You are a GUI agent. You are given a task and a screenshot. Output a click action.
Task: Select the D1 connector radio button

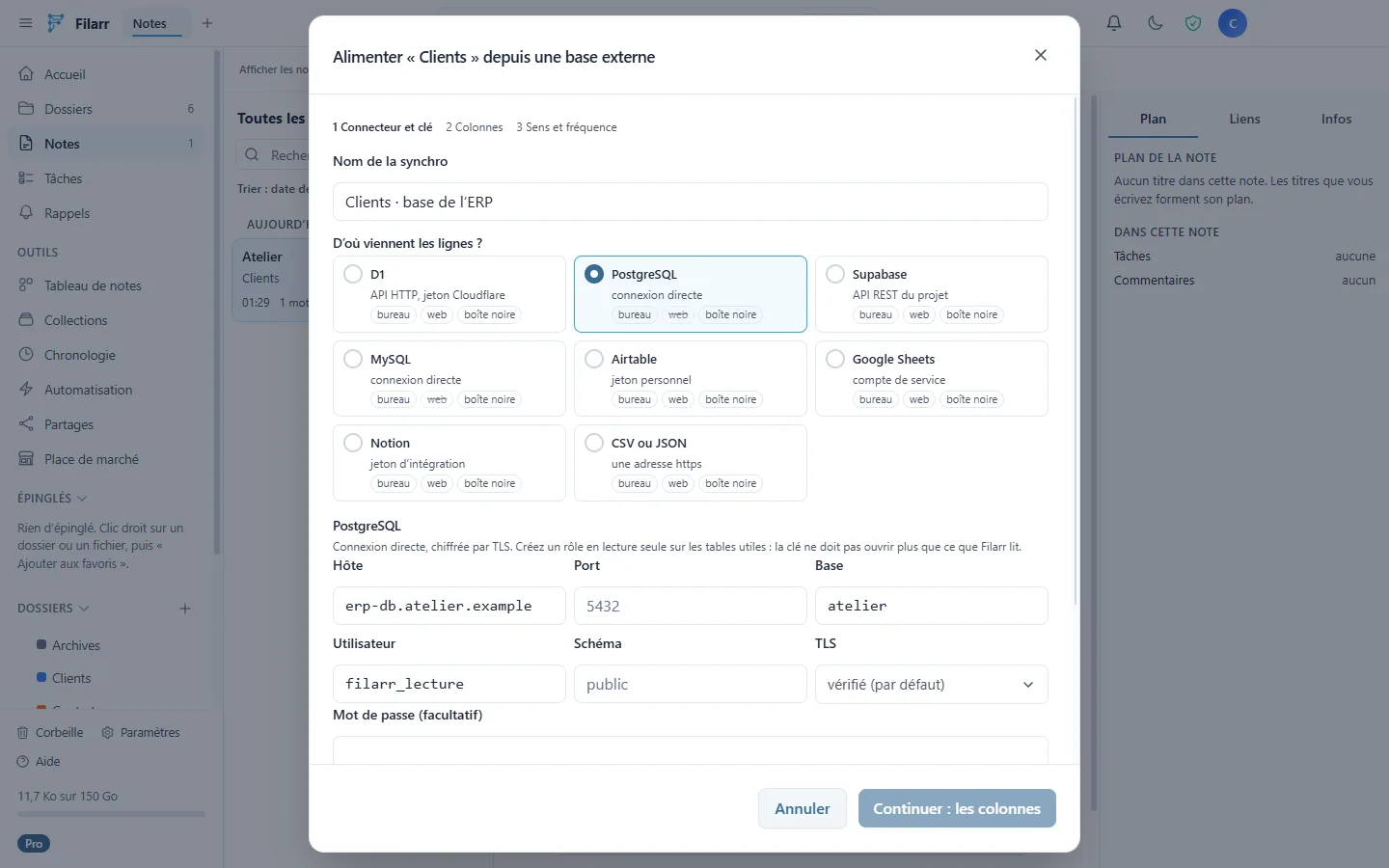(353, 274)
